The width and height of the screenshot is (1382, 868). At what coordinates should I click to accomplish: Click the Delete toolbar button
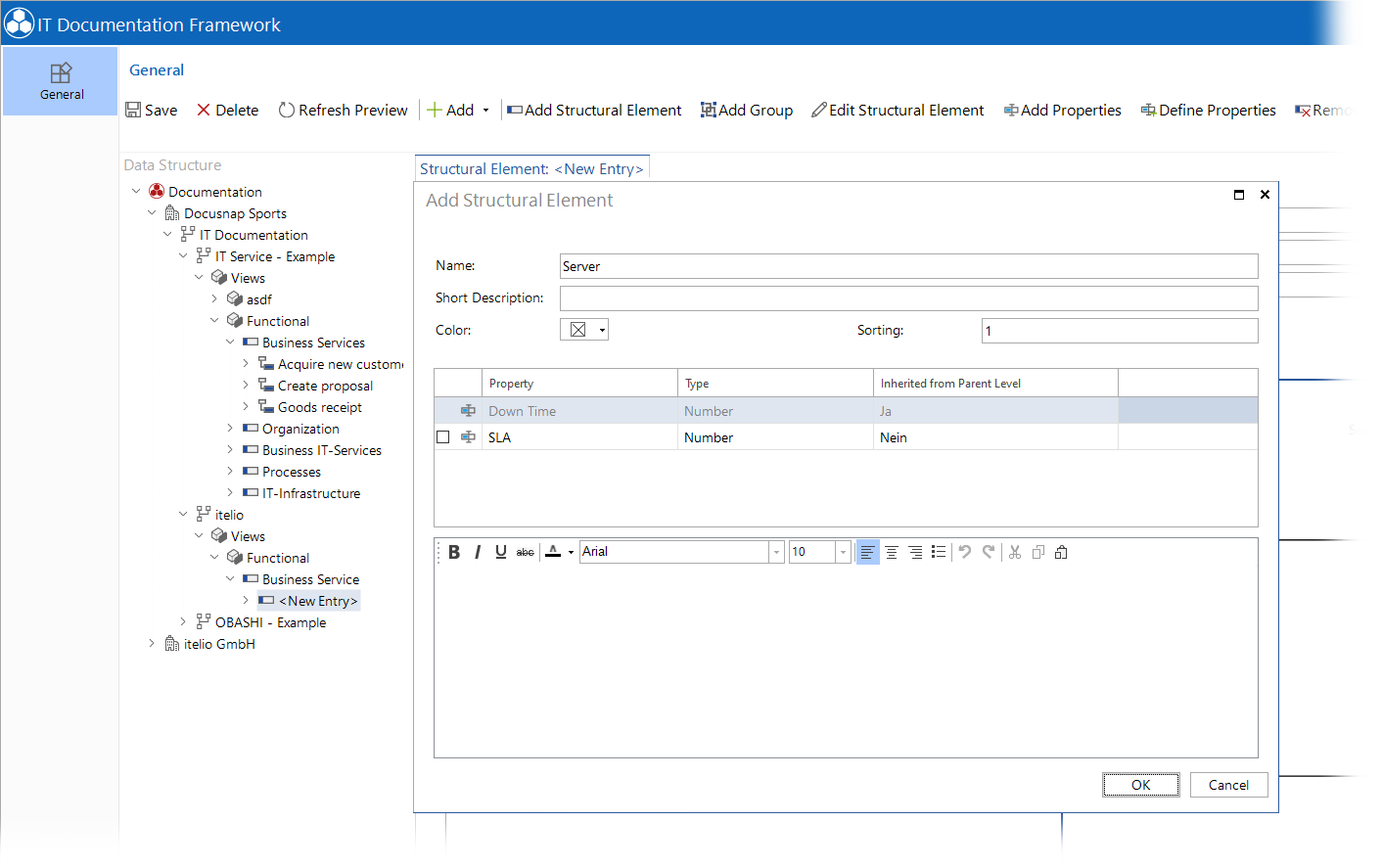(227, 110)
